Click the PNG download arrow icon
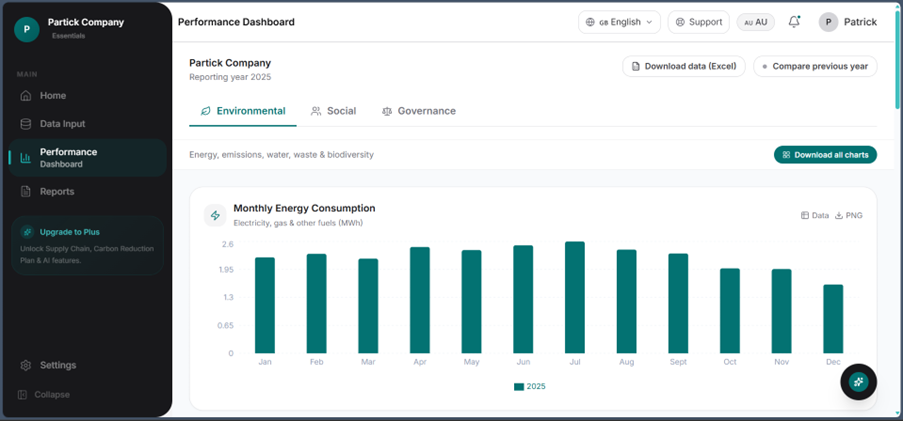The width and height of the screenshot is (903, 421). [x=839, y=215]
